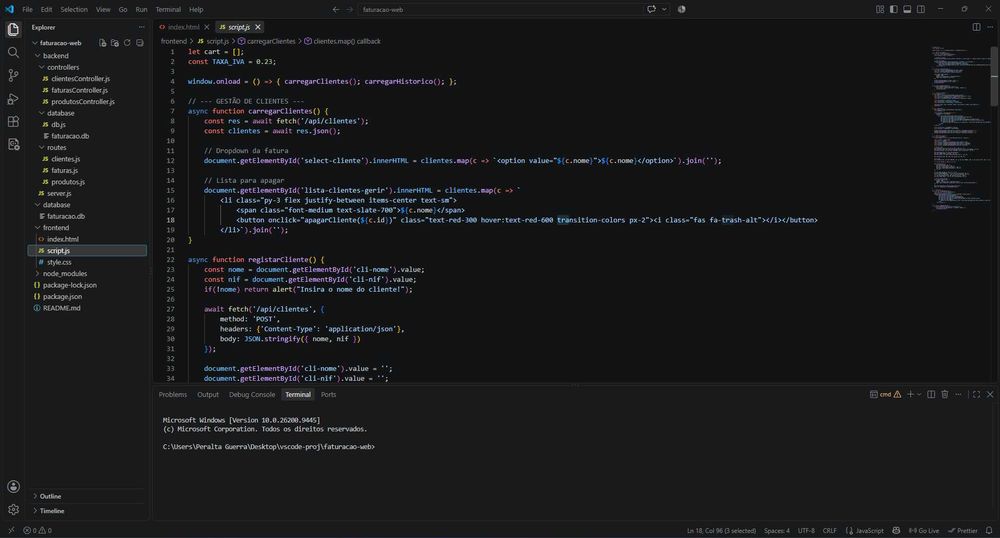Kill terminal with the trash icon
The height and width of the screenshot is (538, 1000).
tap(945, 395)
